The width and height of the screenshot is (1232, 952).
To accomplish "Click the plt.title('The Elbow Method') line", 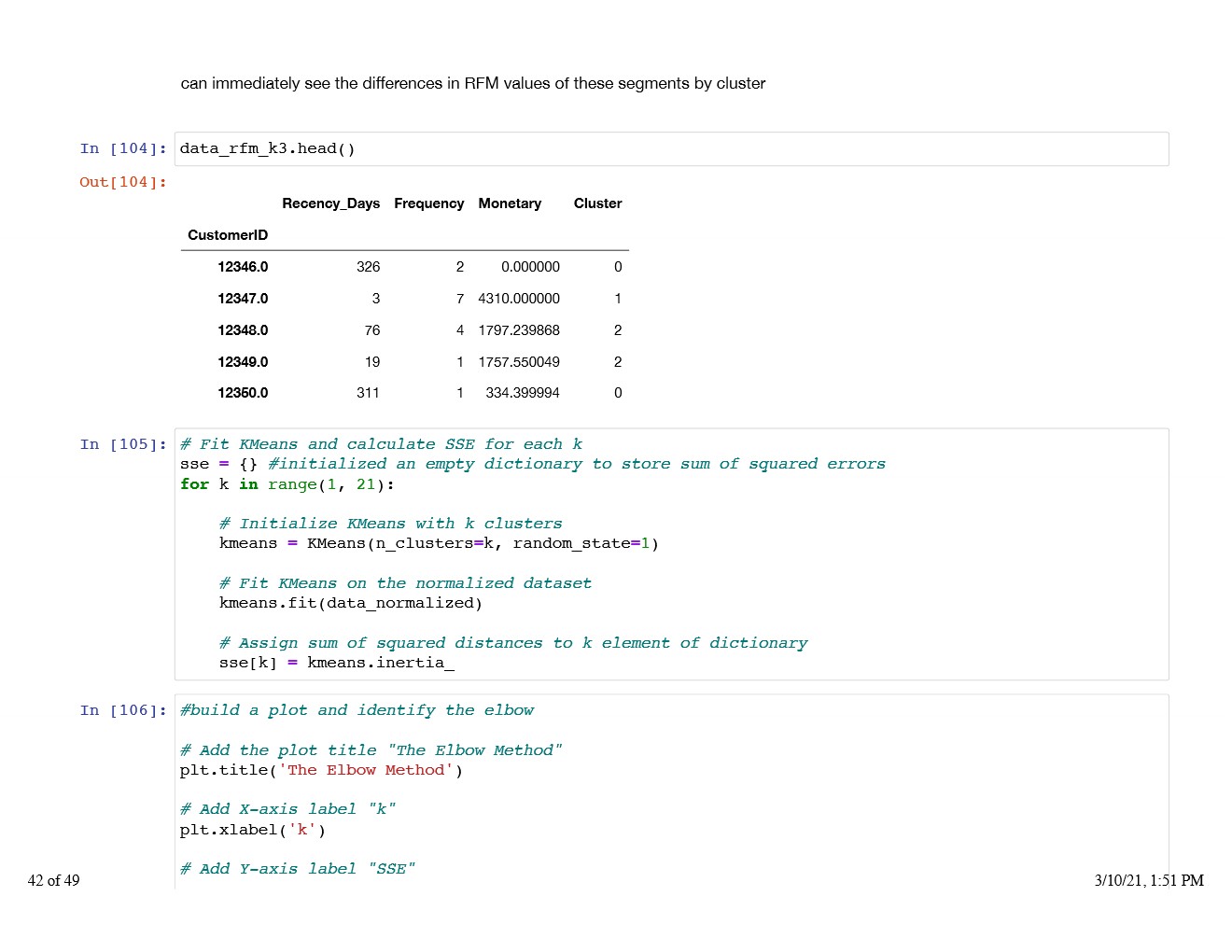I will [x=320, y=770].
